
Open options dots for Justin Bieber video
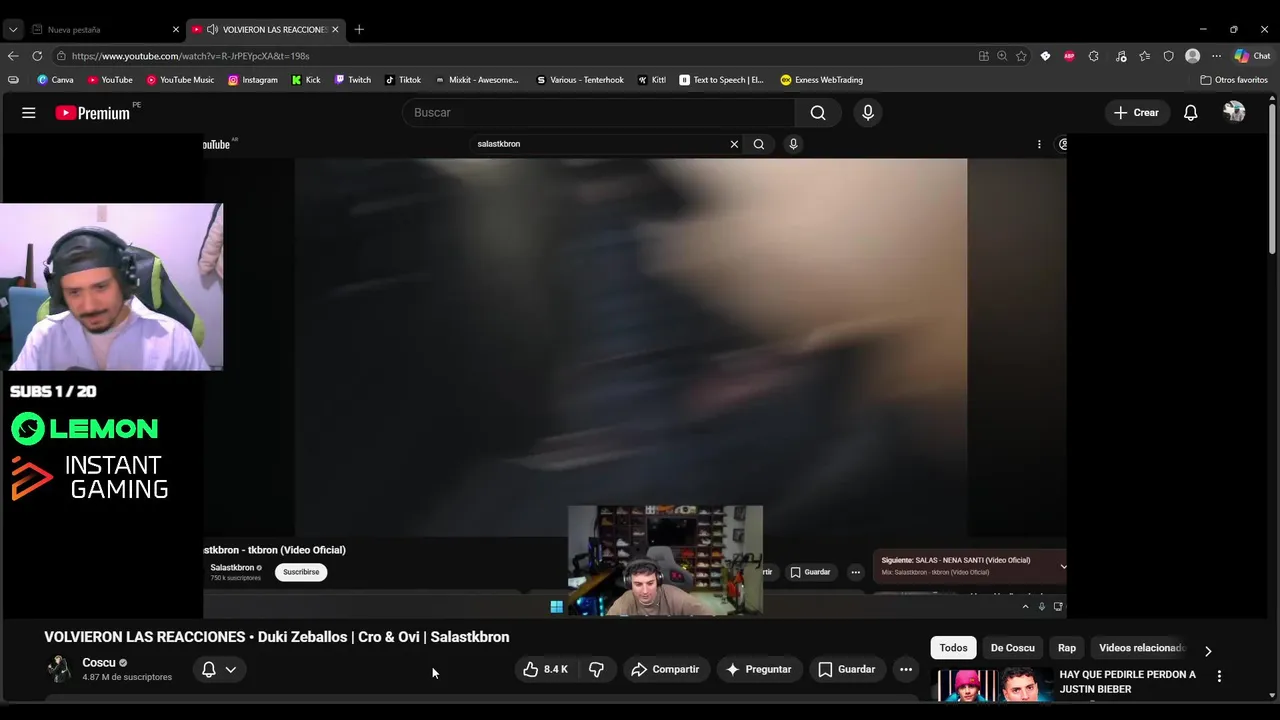pyautogui.click(x=1219, y=677)
